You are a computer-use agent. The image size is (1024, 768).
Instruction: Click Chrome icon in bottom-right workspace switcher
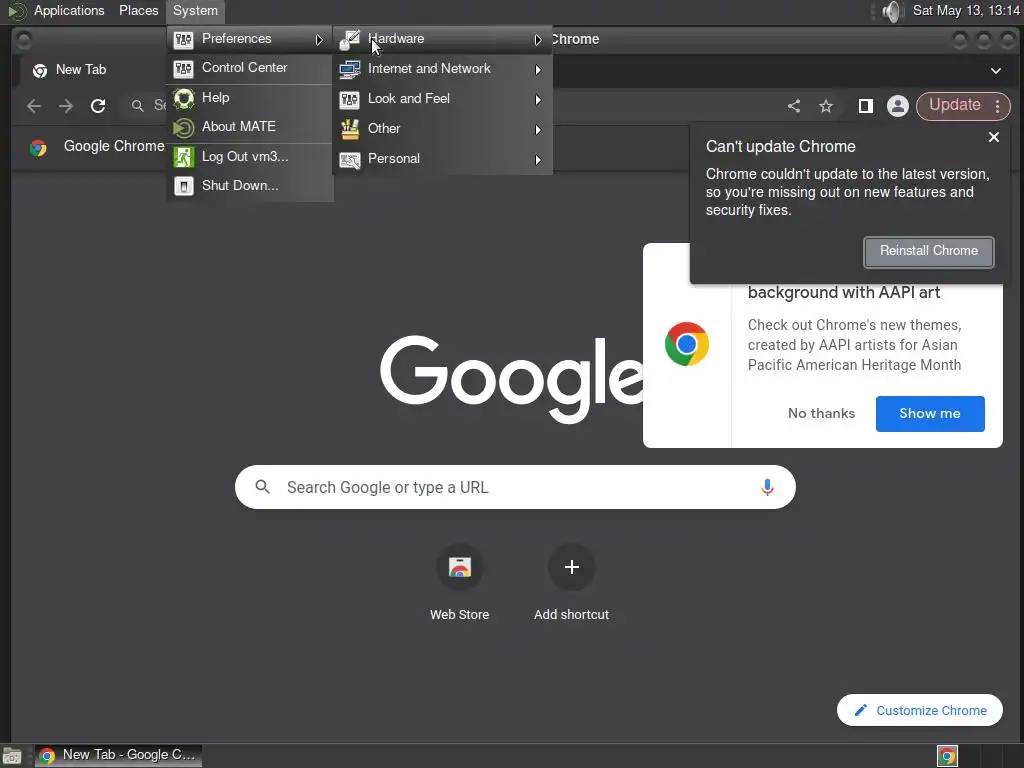tap(947, 756)
